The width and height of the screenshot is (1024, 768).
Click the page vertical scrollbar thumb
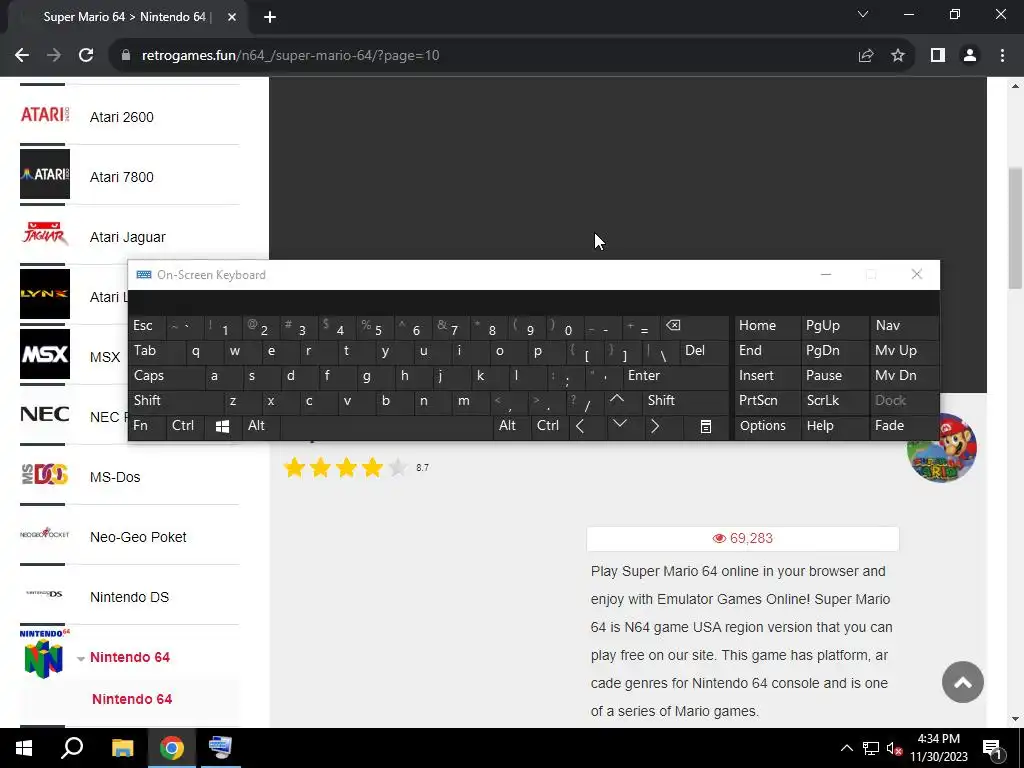pos(1015,228)
